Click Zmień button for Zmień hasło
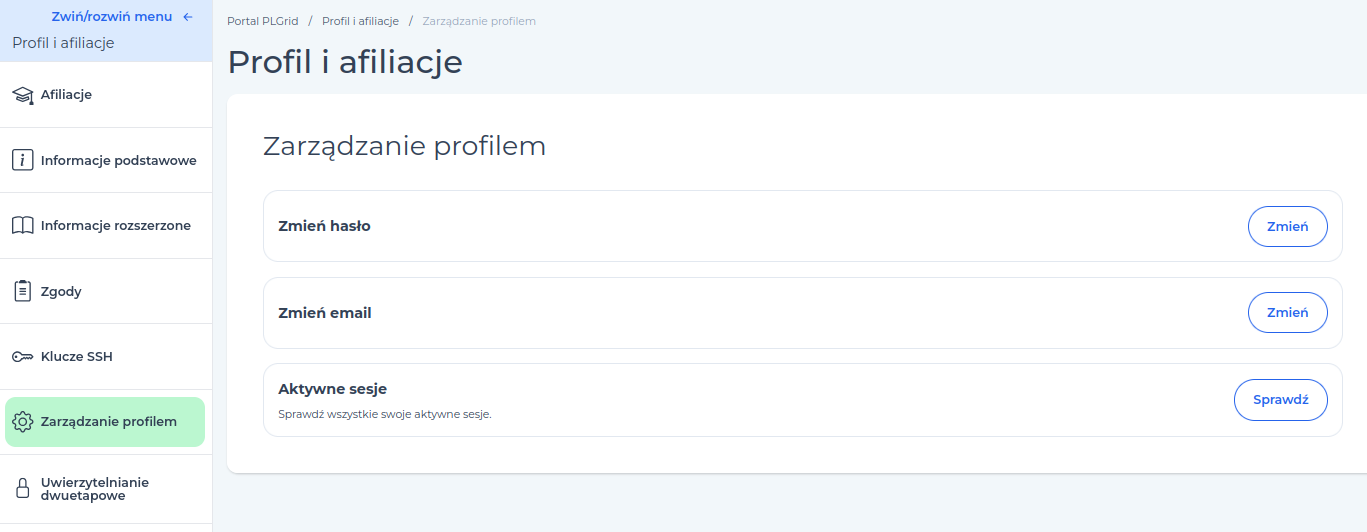This screenshot has height=532, width=1367. click(1287, 226)
